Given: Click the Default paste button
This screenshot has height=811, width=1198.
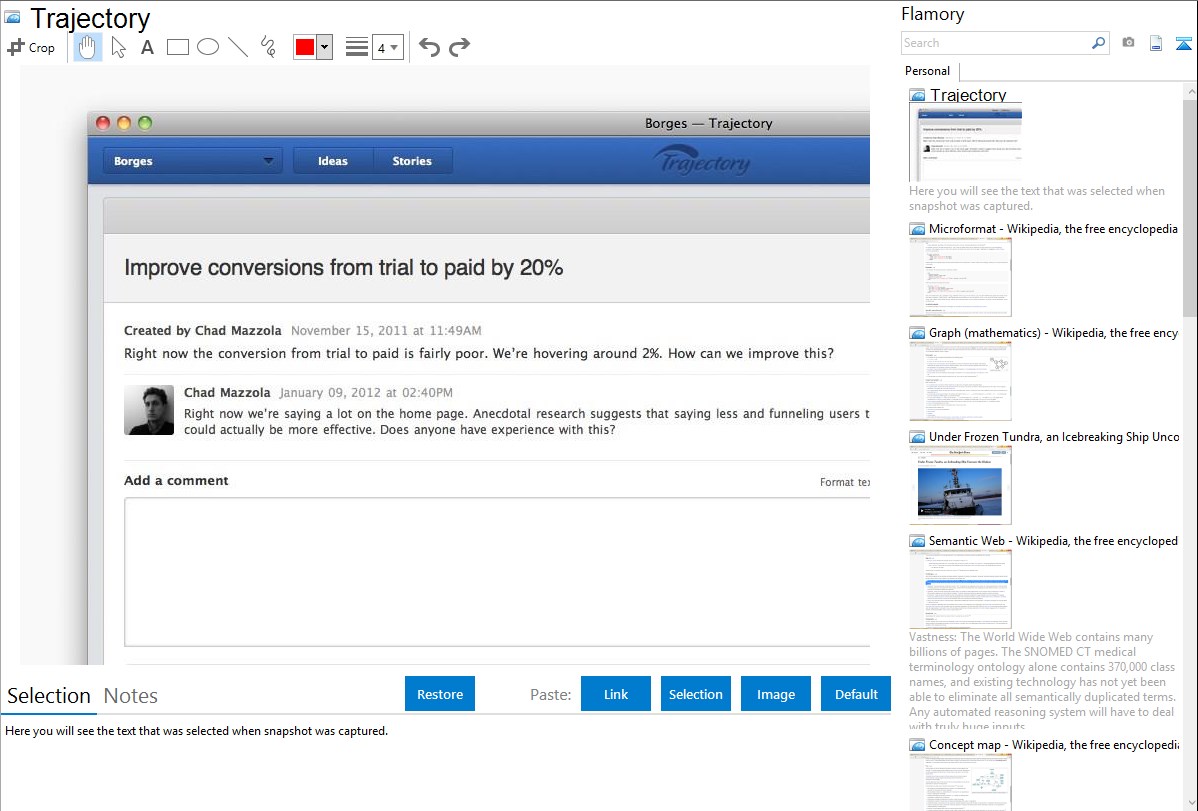Looking at the screenshot, I should click(x=856, y=694).
